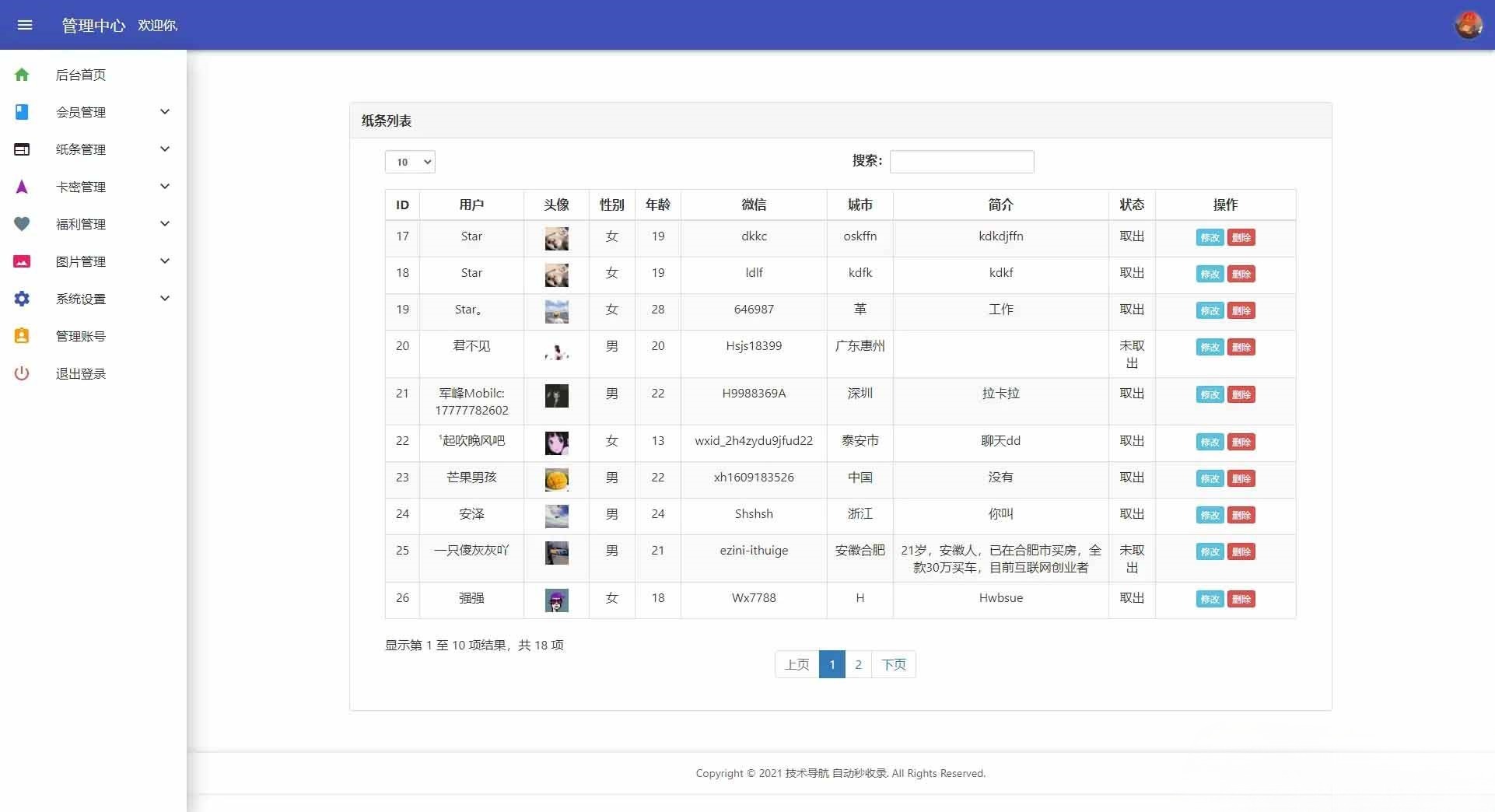1495x812 pixels.
Task: Select the 卡密管理 card icon
Action: click(x=21, y=186)
